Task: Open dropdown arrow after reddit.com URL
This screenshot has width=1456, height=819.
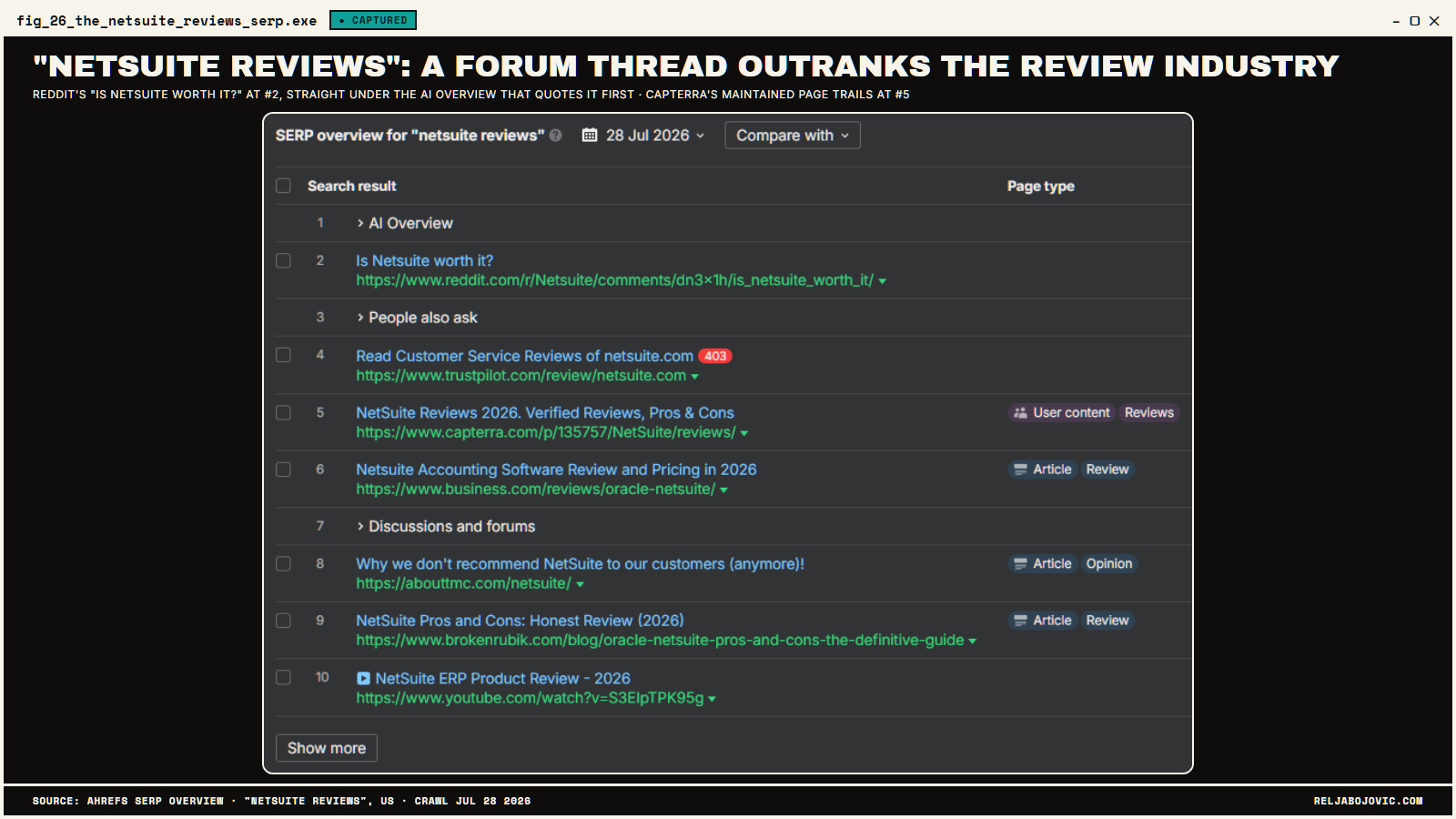Action: point(882,281)
